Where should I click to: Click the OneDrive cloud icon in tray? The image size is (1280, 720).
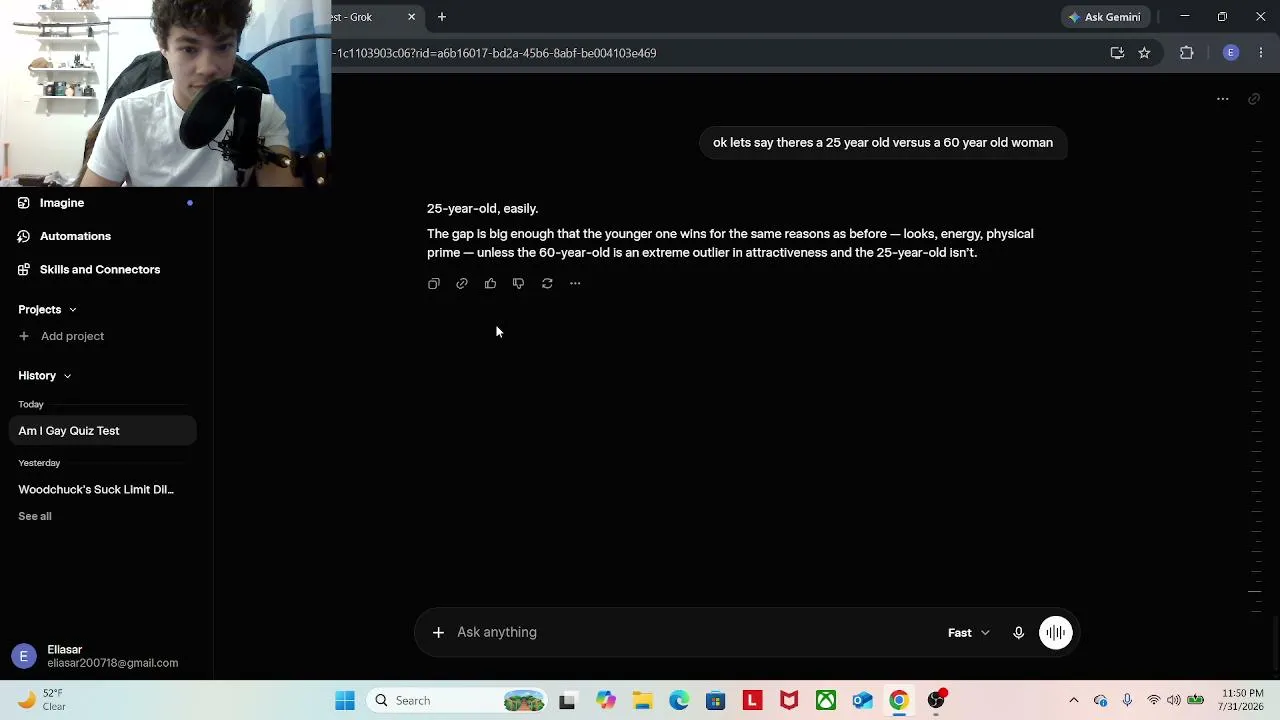[1101, 701]
